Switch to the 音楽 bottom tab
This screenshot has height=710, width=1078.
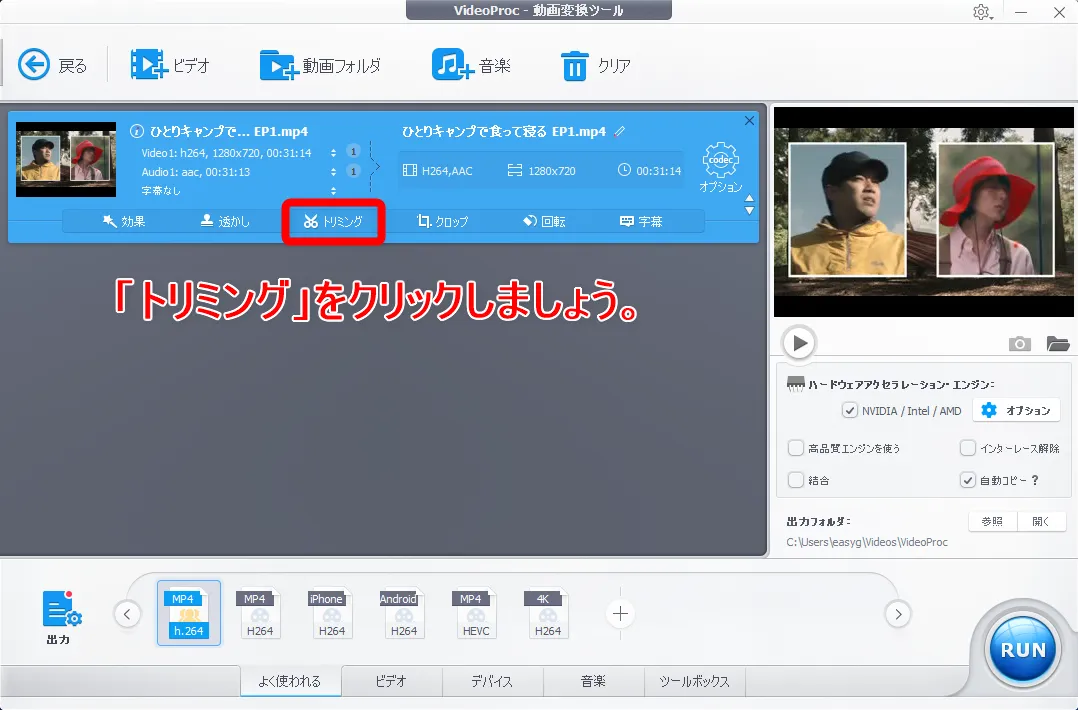tap(593, 681)
